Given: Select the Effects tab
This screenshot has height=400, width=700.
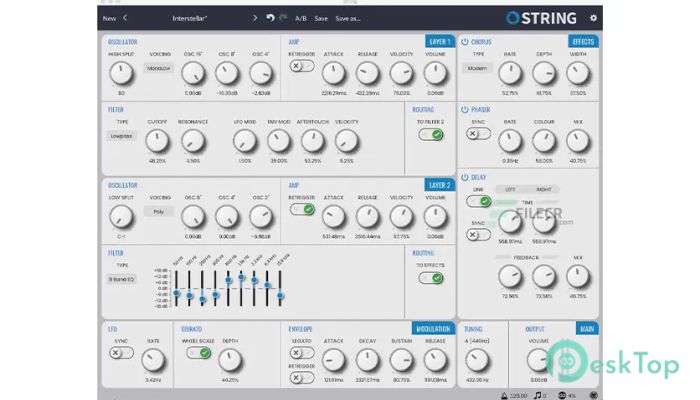Looking at the screenshot, I should (x=583, y=42).
